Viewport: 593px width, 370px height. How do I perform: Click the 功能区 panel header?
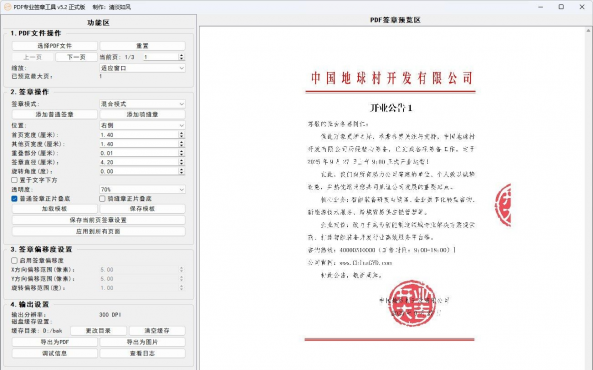tap(98, 23)
